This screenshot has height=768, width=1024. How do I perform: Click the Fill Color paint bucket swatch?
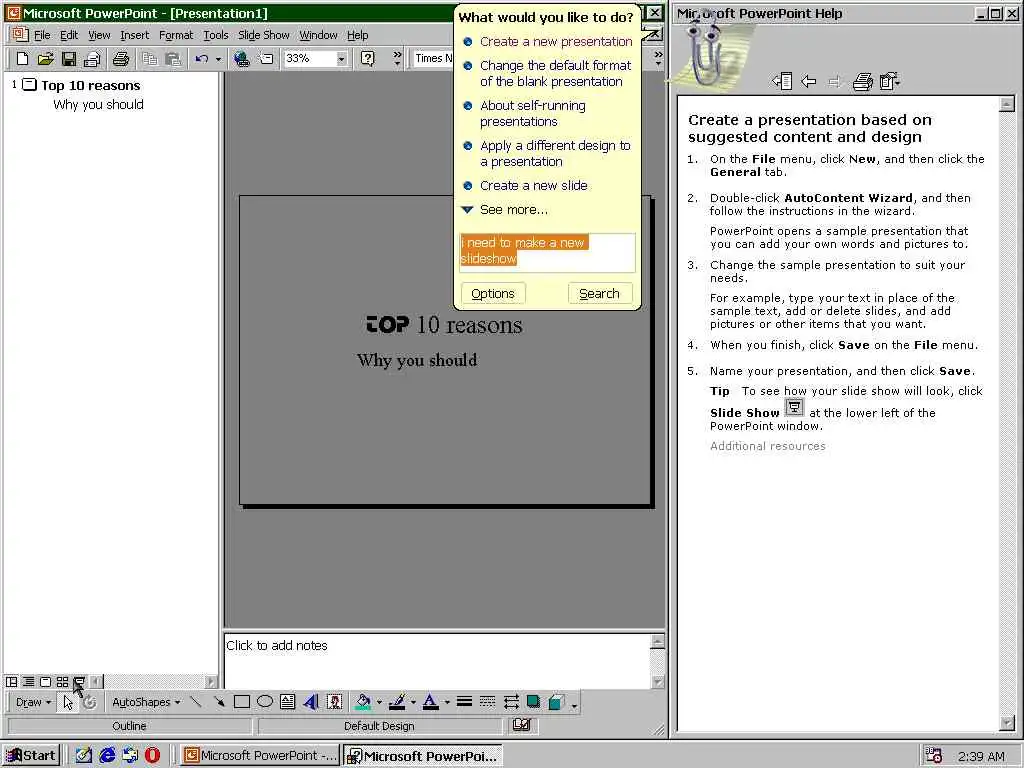(363, 702)
